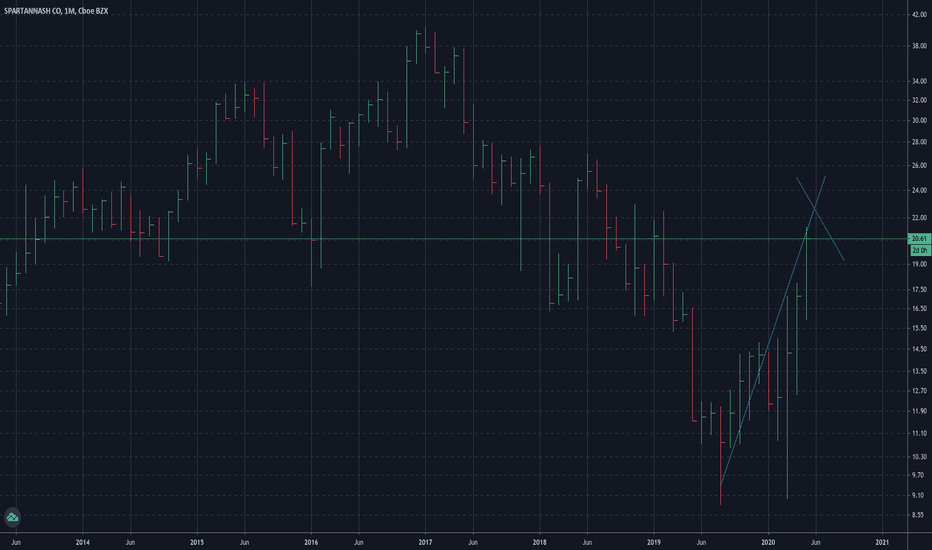This screenshot has height=550, width=932.
Task: Click the 2014 time axis label
Action: point(83,542)
